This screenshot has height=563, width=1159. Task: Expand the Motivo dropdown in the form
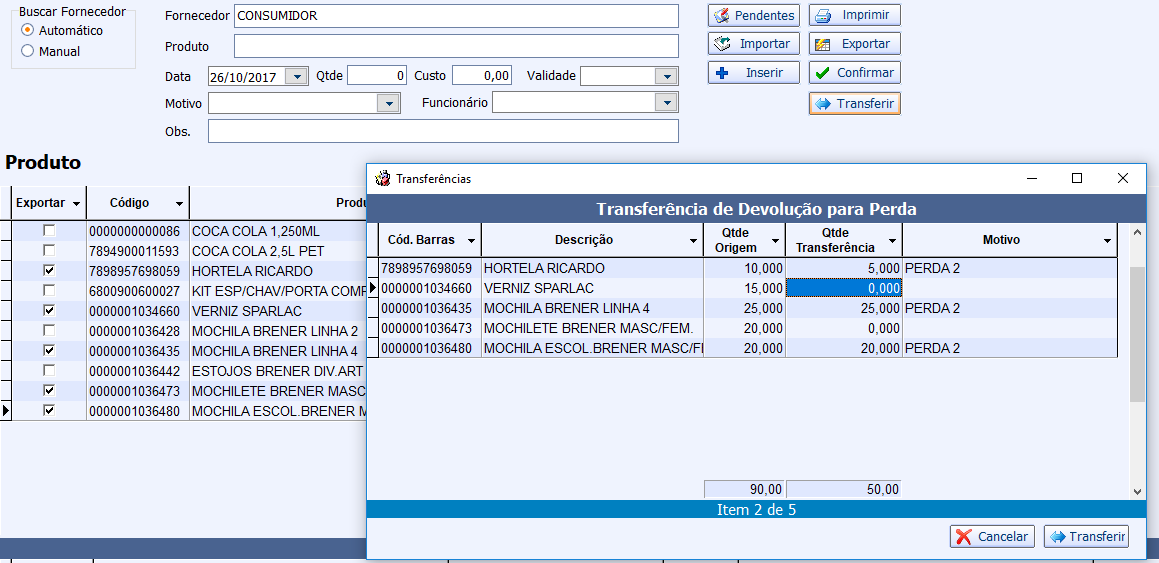click(x=388, y=103)
